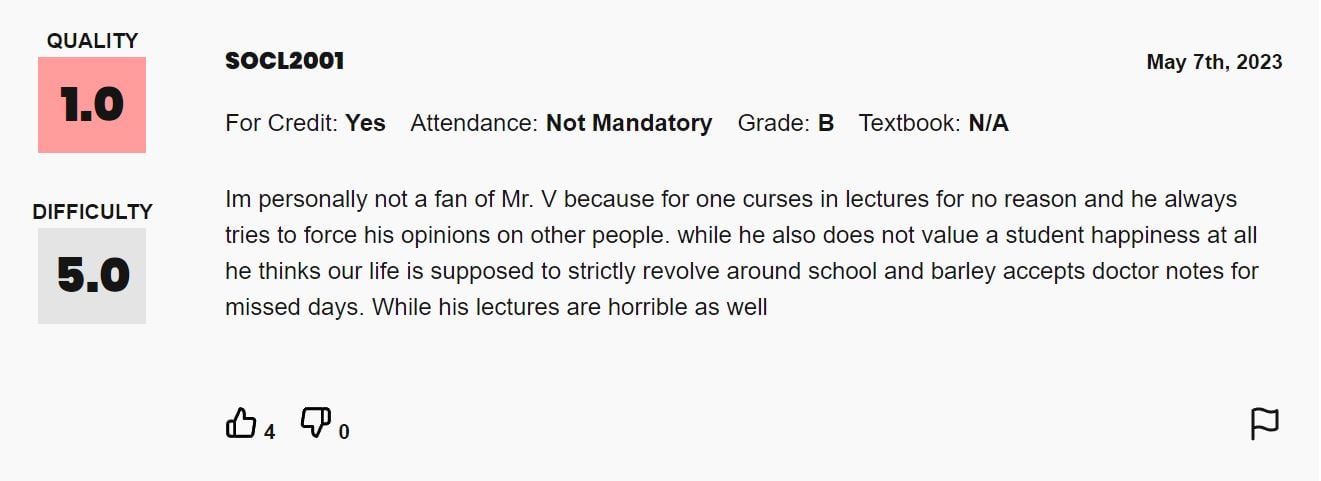The width and height of the screenshot is (1321, 481).
Task: Click the gray 5.0 difficulty score box
Action: pyautogui.click(x=92, y=276)
